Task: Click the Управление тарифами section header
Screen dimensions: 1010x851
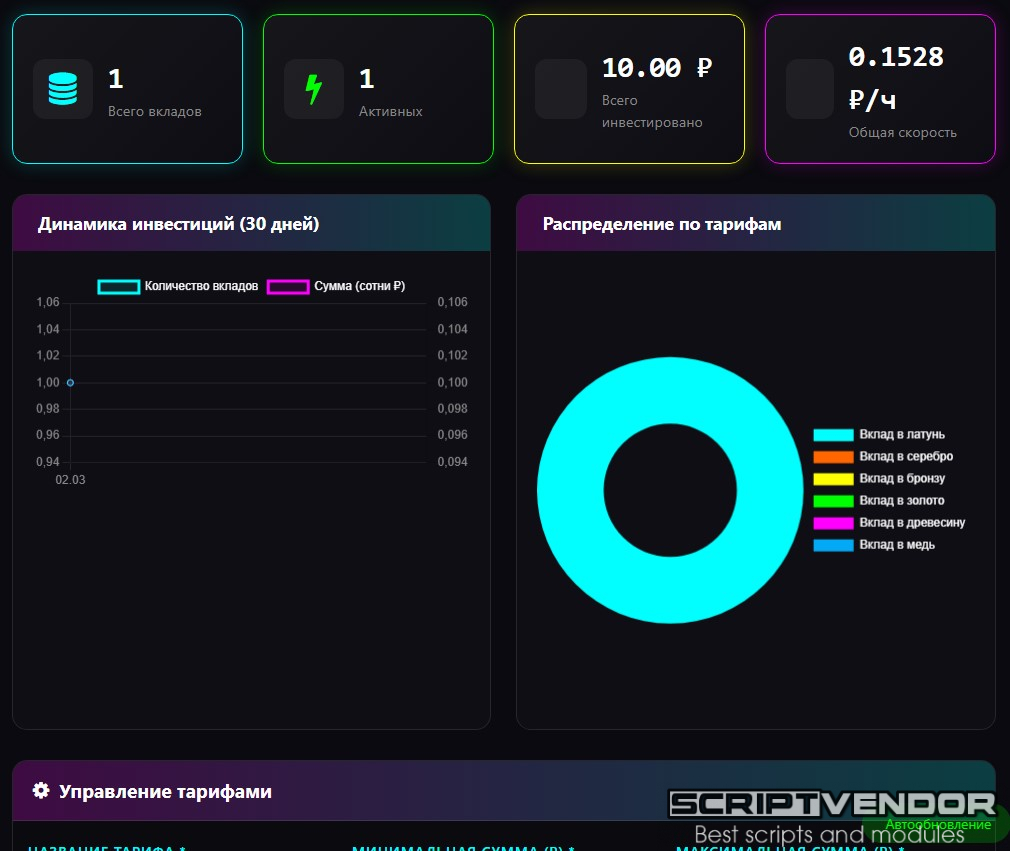Action: pyautogui.click(x=165, y=791)
